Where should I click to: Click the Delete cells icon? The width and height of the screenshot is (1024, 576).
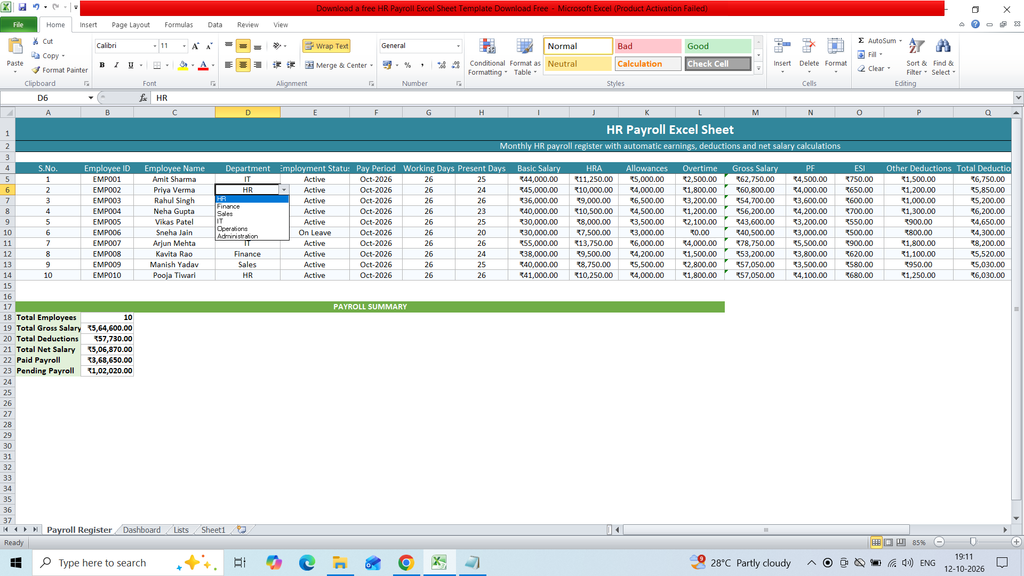click(808, 47)
